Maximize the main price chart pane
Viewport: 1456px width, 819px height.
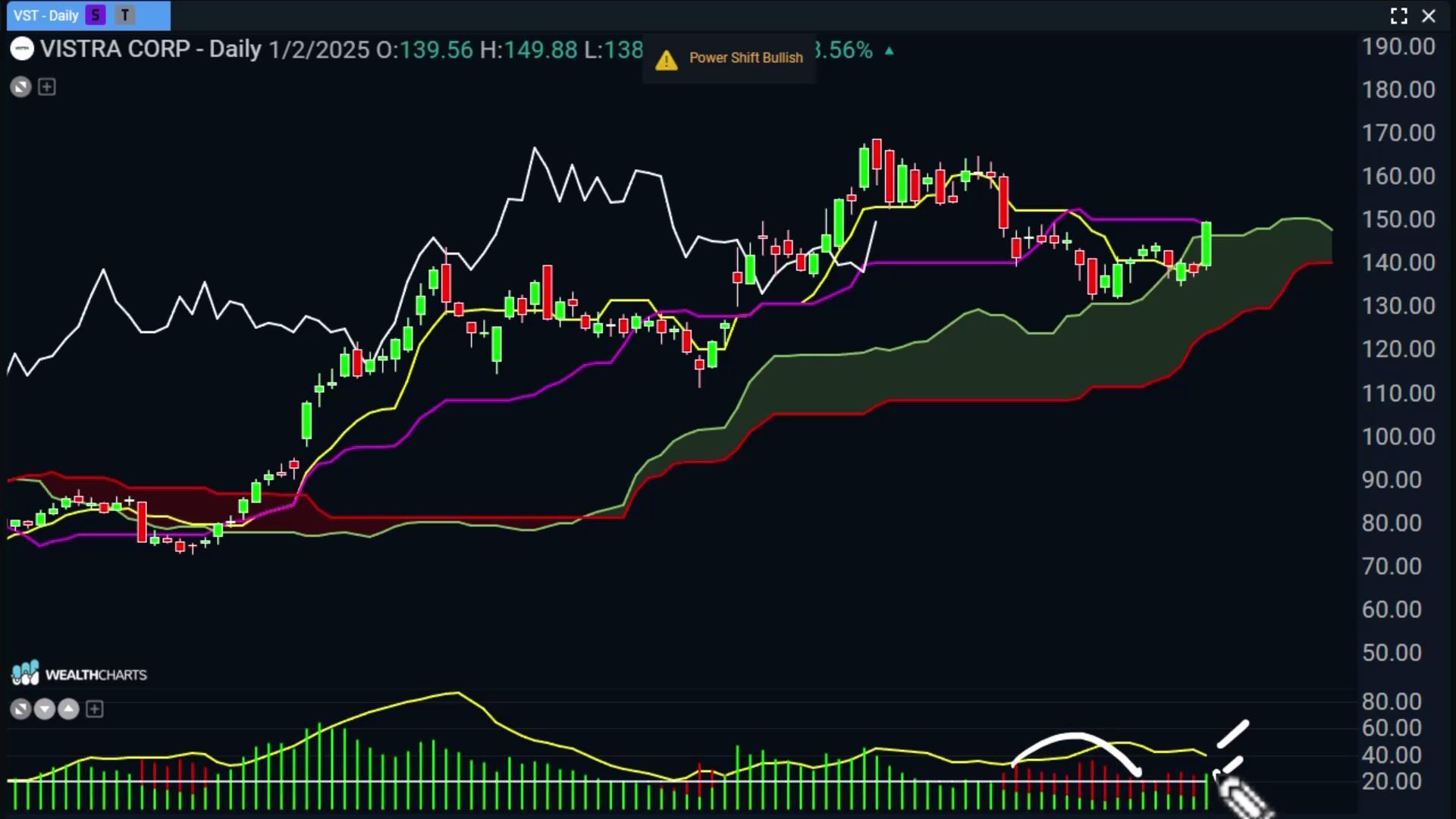point(21,87)
